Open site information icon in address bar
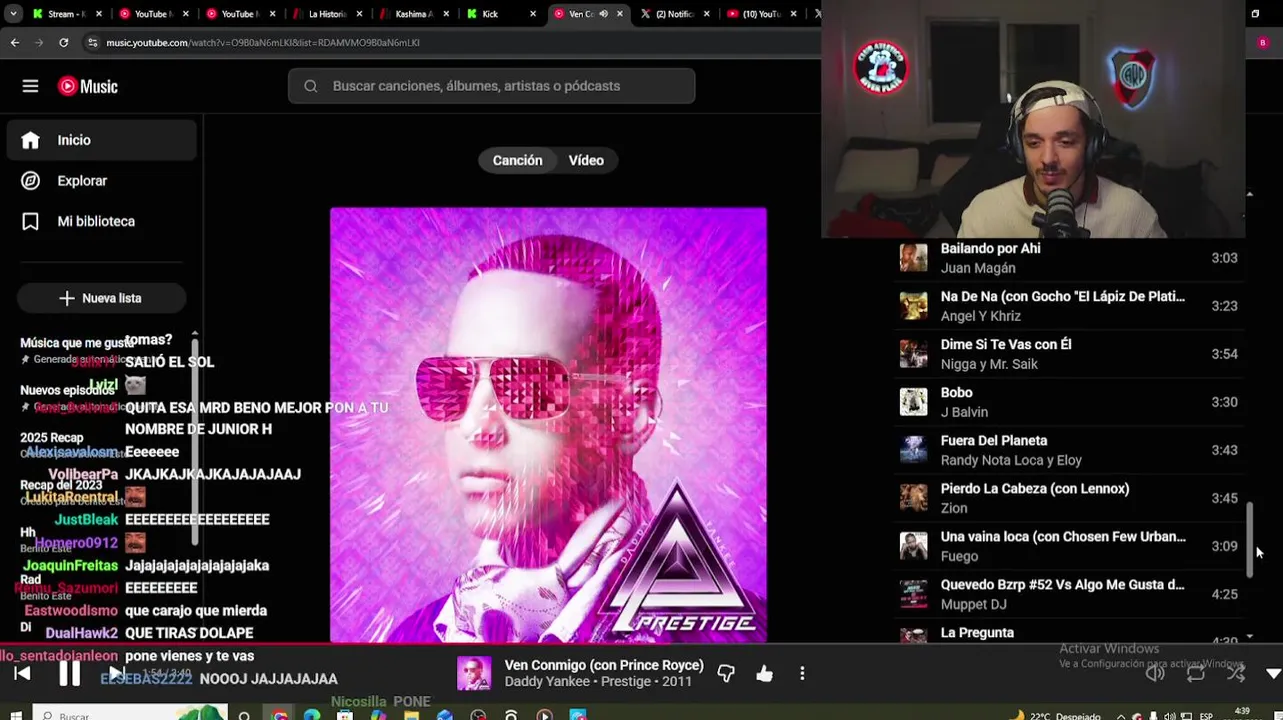This screenshot has width=1283, height=720. pos(92,42)
